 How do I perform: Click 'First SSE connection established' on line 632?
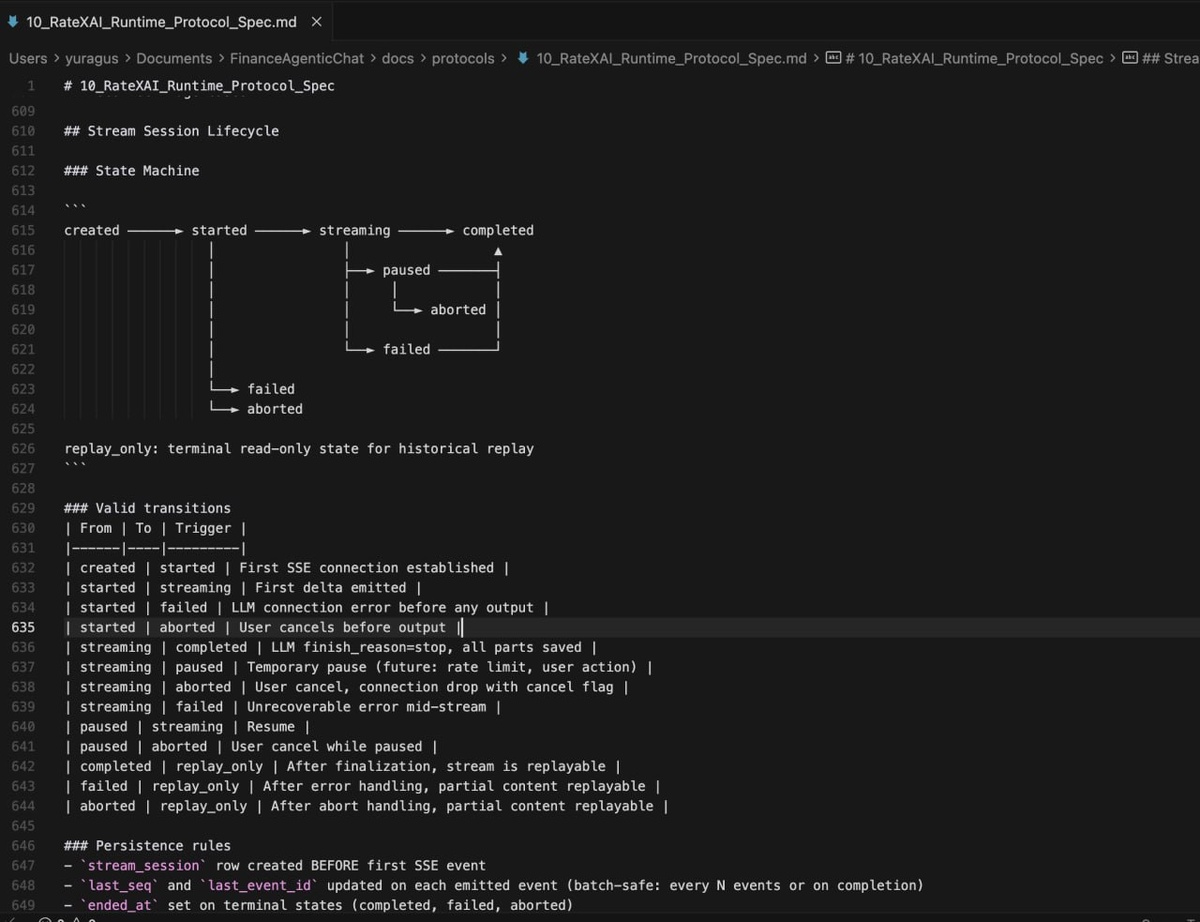tap(366, 568)
